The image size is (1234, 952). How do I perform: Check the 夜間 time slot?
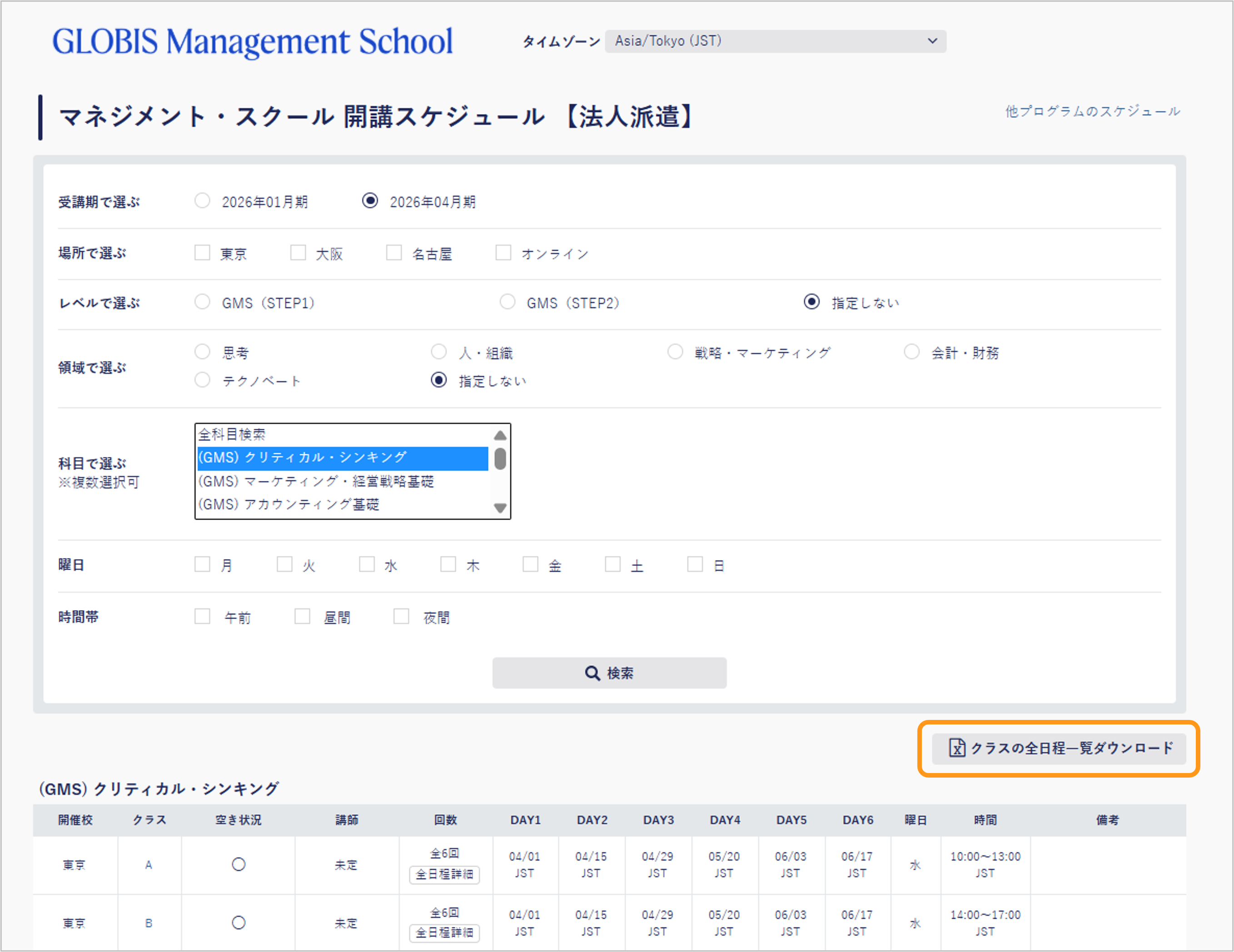click(x=401, y=616)
